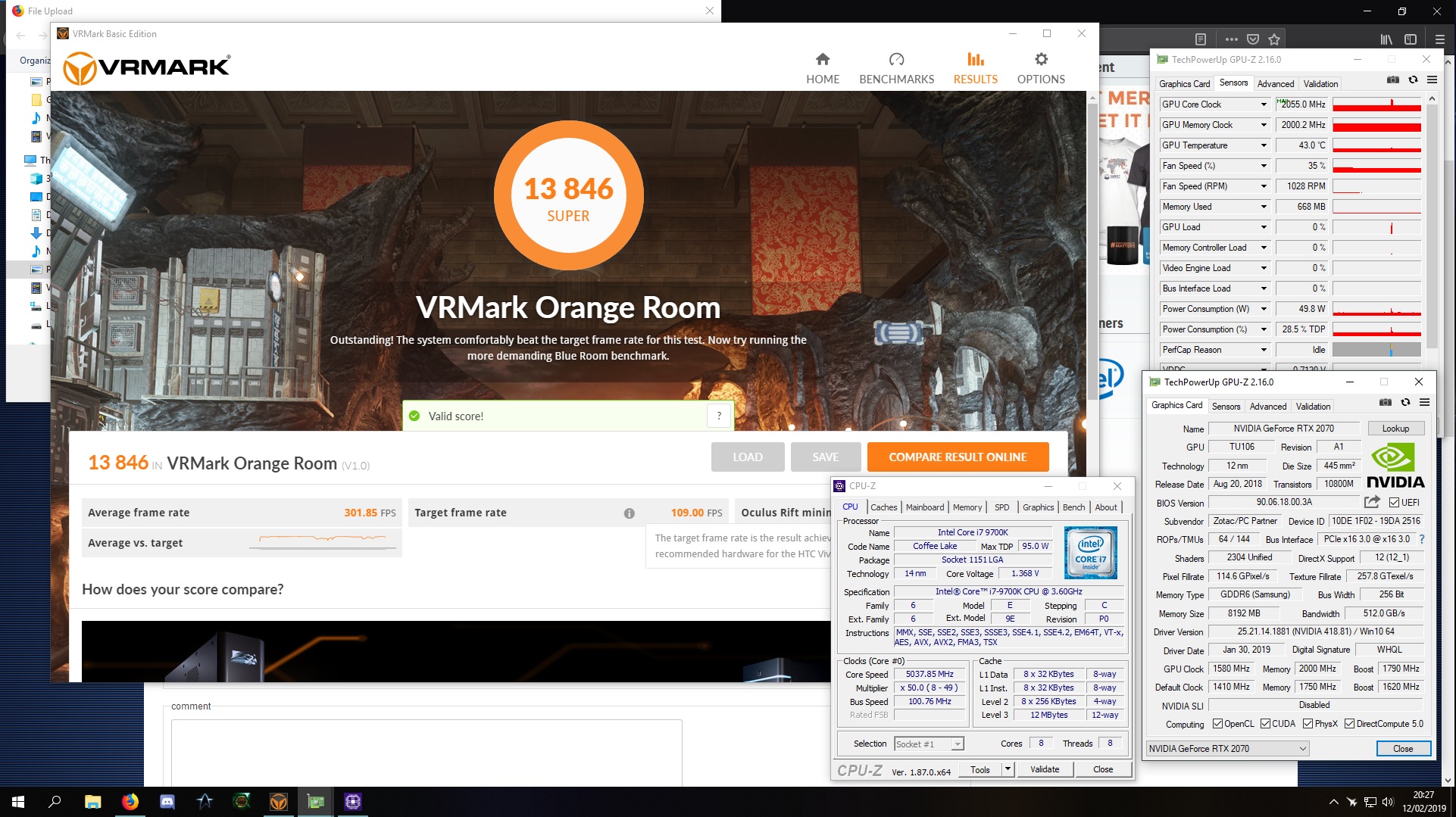The height and width of the screenshot is (817, 1456).
Task: Switch to CPU-Z Memory tab
Action: click(967, 507)
